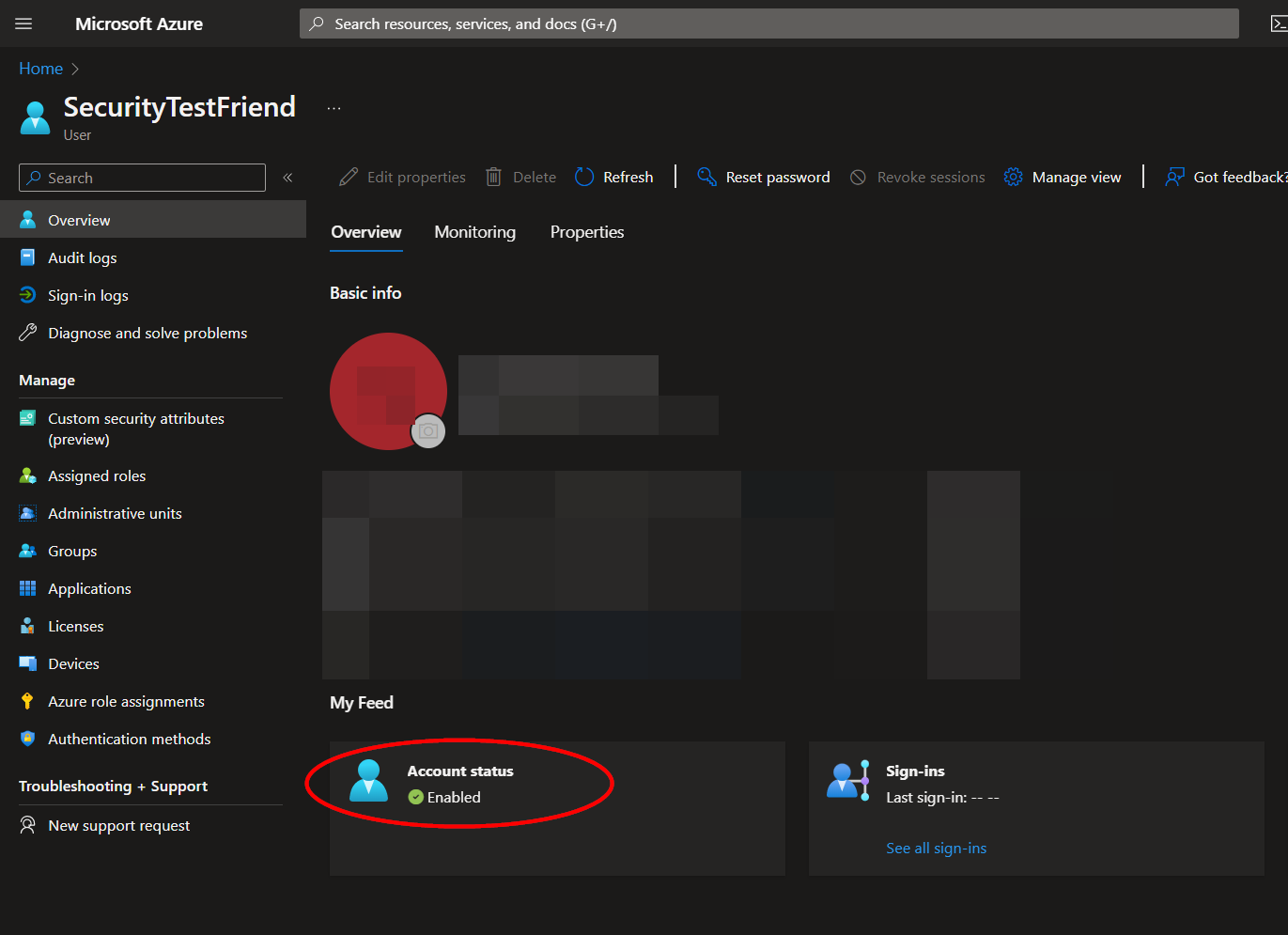This screenshot has width=1288, height=935.
Task: Click the Assigned roles icon
Action: 28,475
